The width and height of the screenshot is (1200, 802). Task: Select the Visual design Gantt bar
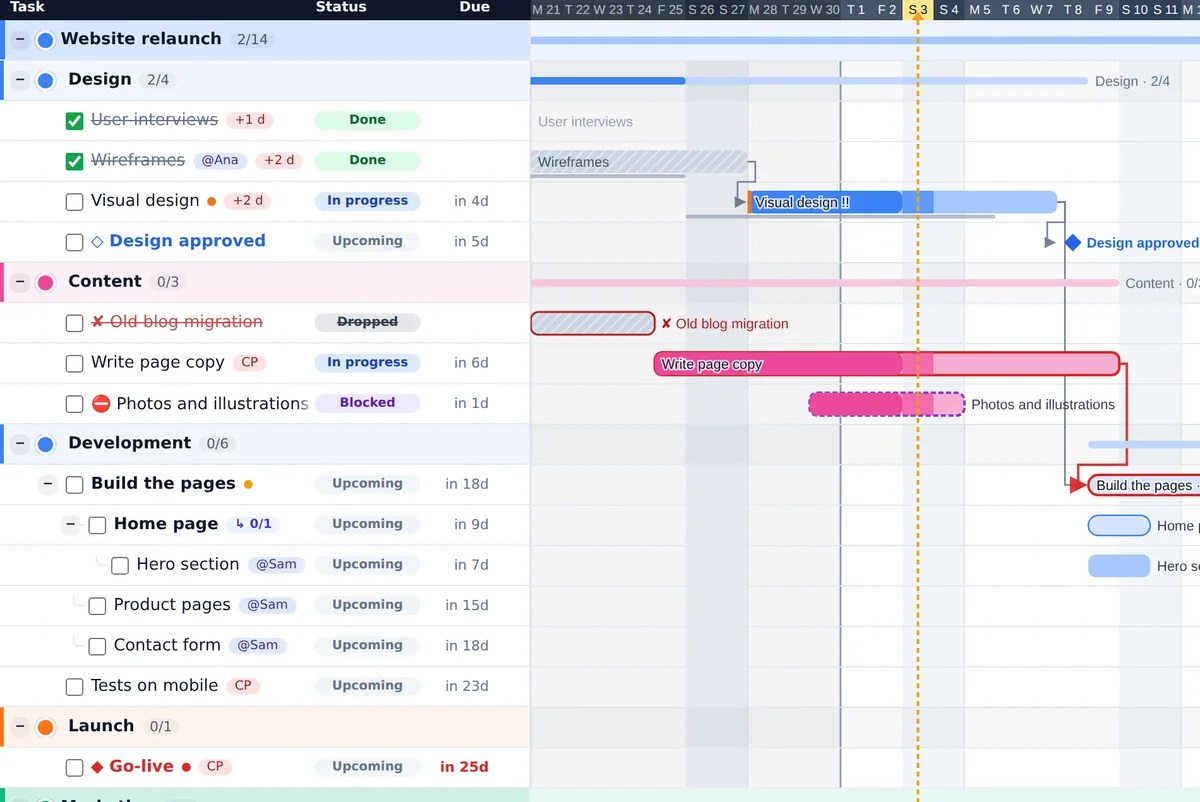coord(902,202)
